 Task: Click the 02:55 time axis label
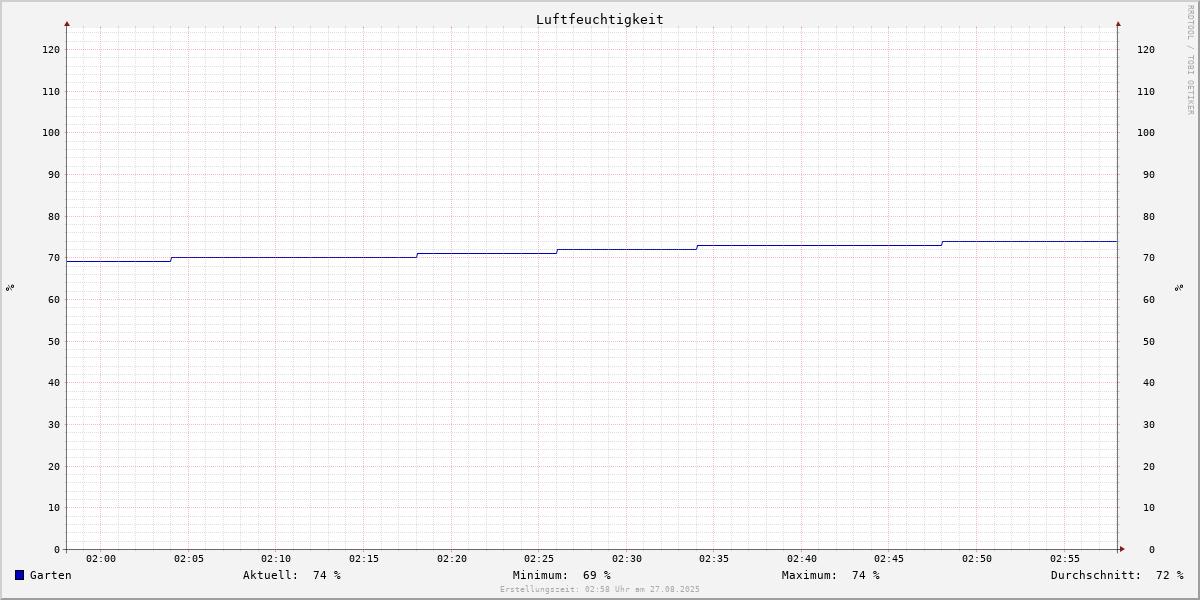1065,559
